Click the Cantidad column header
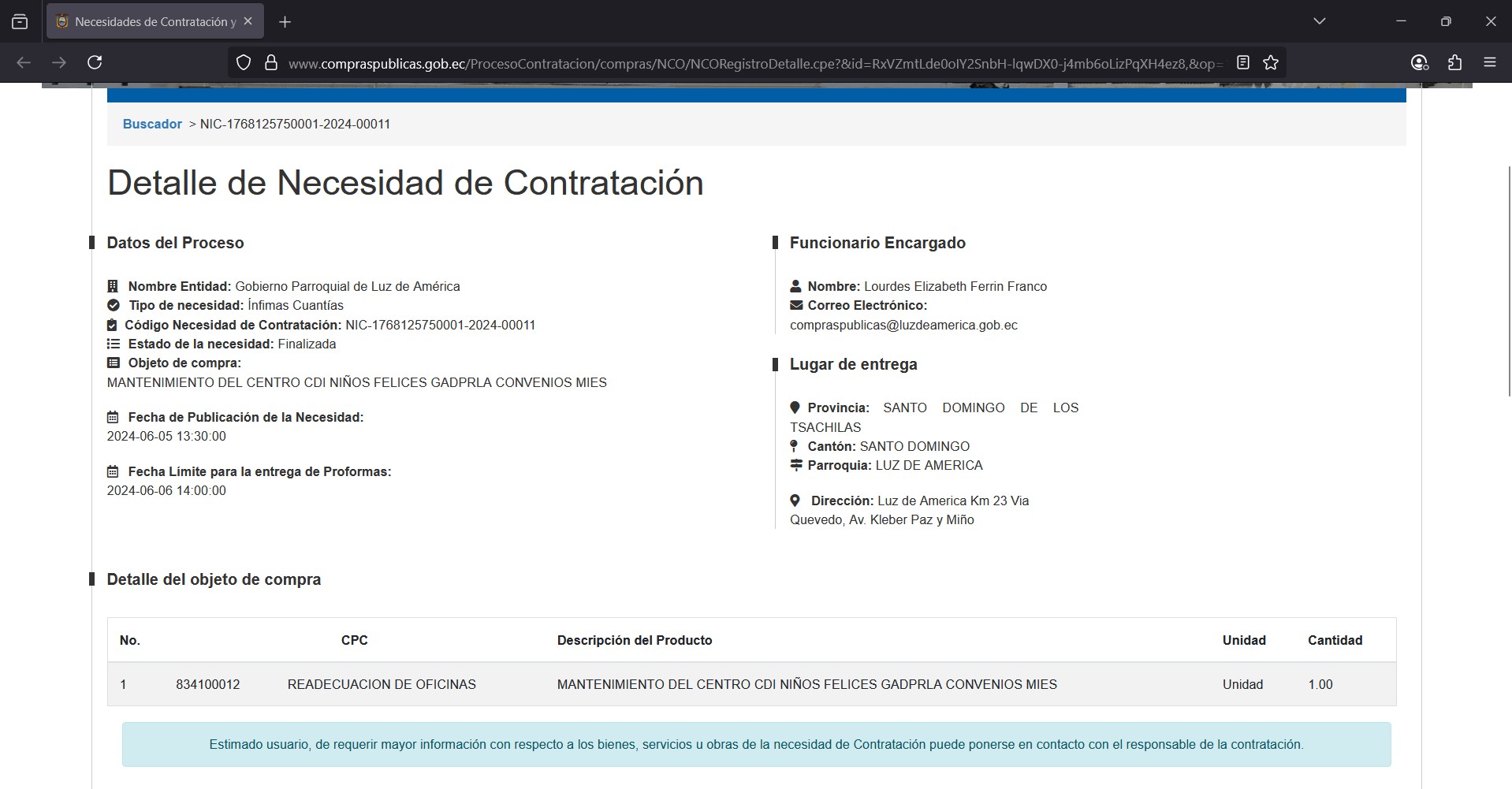 1335,640
